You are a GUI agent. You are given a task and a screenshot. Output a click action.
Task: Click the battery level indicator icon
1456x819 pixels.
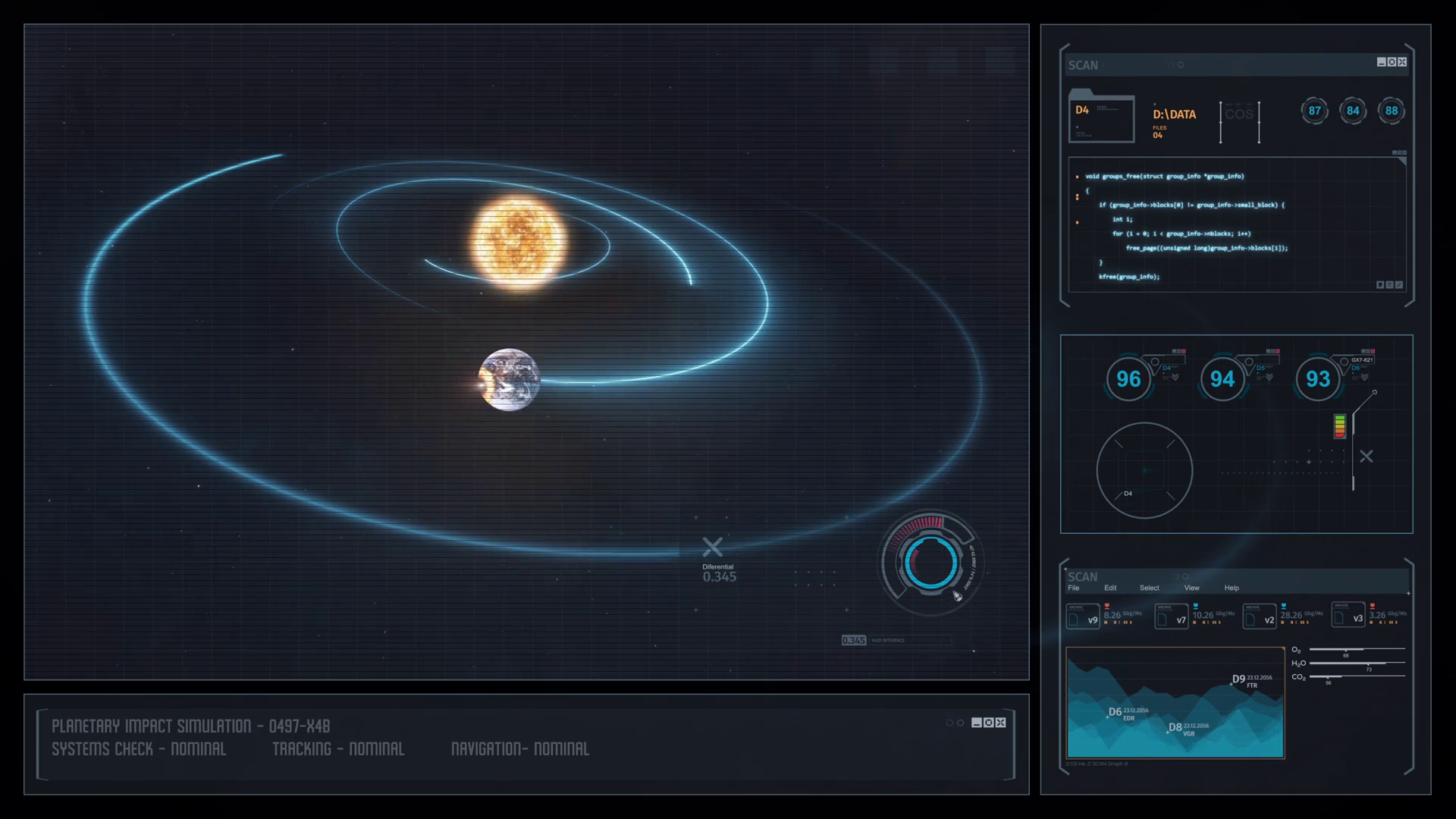click(x=1340, y=426)
